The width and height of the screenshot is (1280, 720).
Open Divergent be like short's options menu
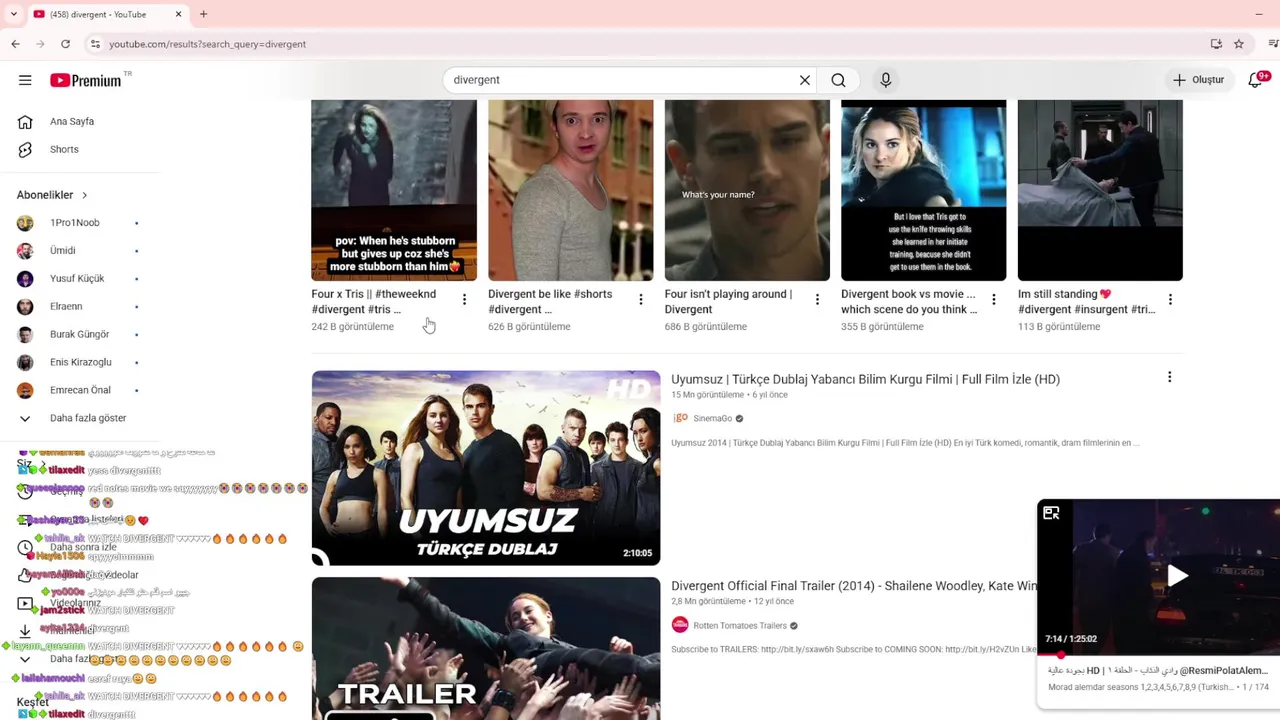641,300
